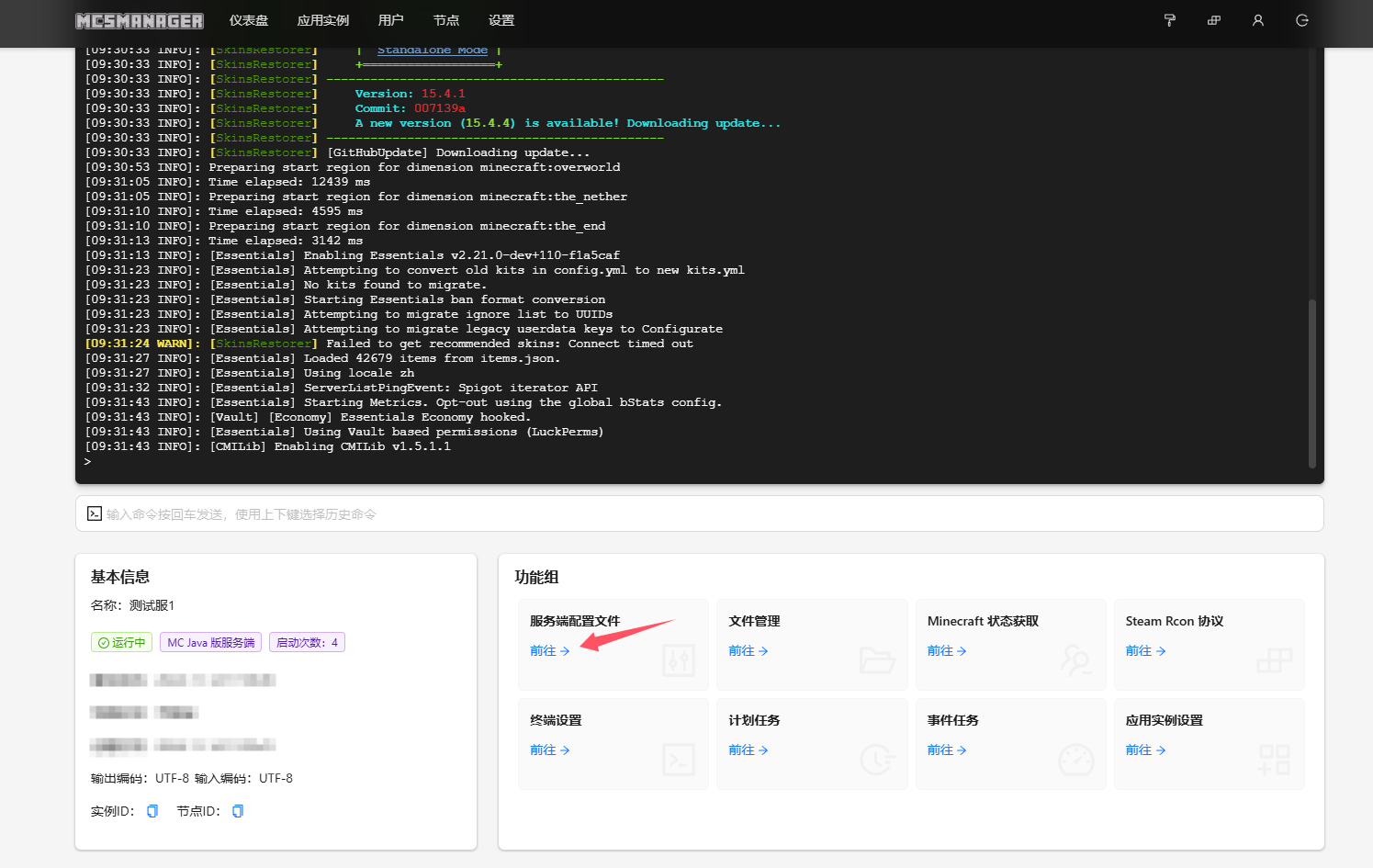The image size is (1373, 868).
Task: Click the MCSManager logo
Action: [x=140, y=20]
